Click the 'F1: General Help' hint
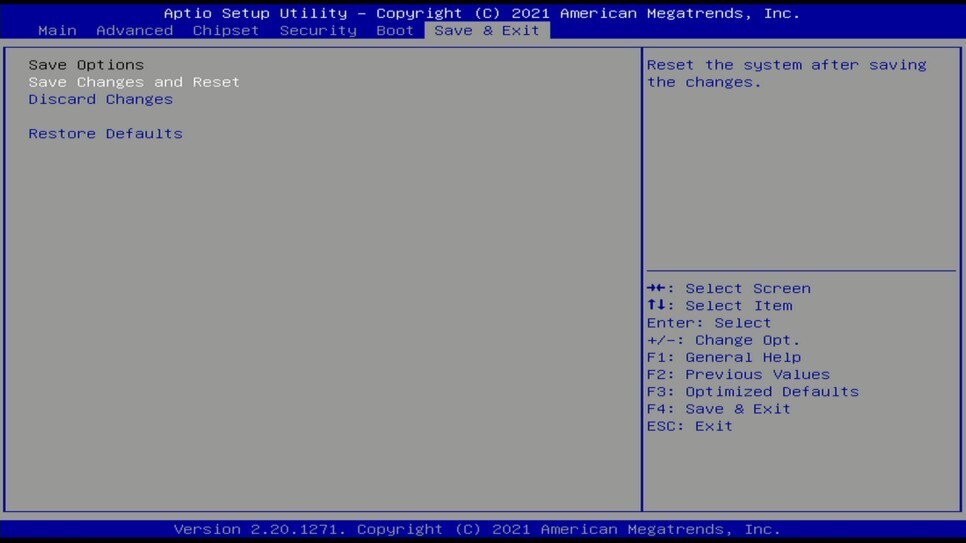 [x=724, y=357]
